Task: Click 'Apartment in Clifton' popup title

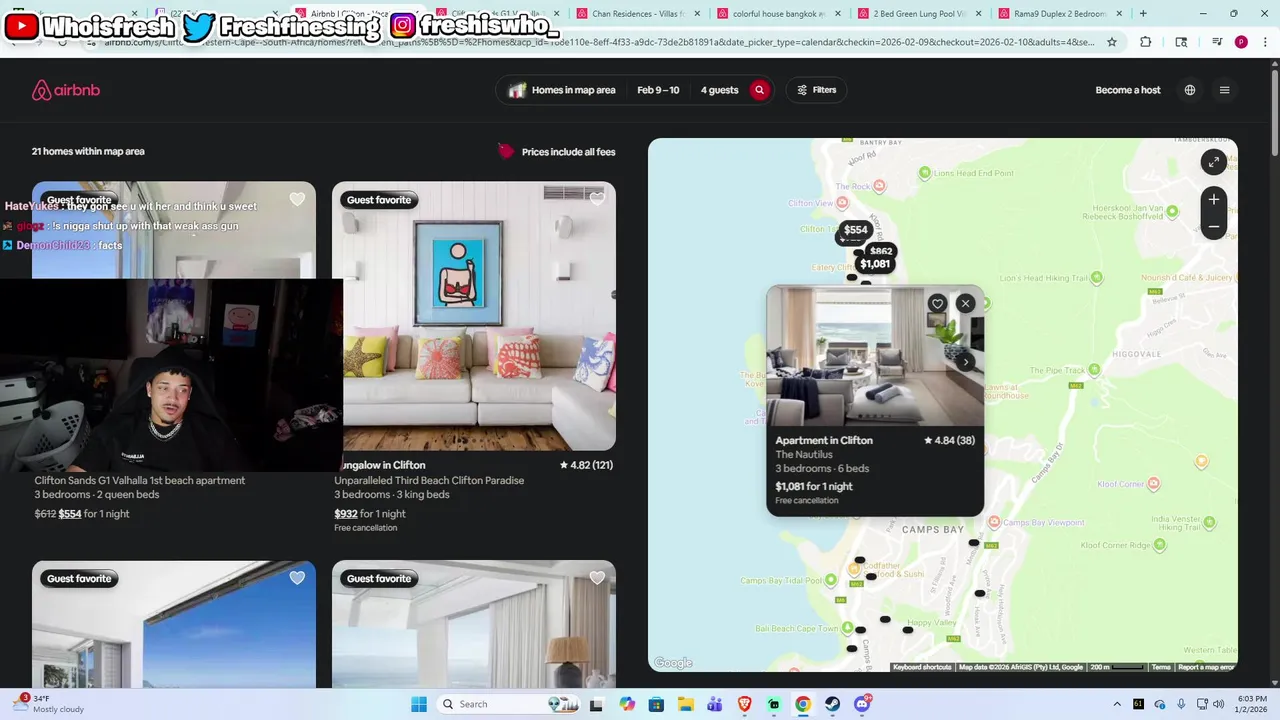Action: pyautogui.click(x=824, y=440)
